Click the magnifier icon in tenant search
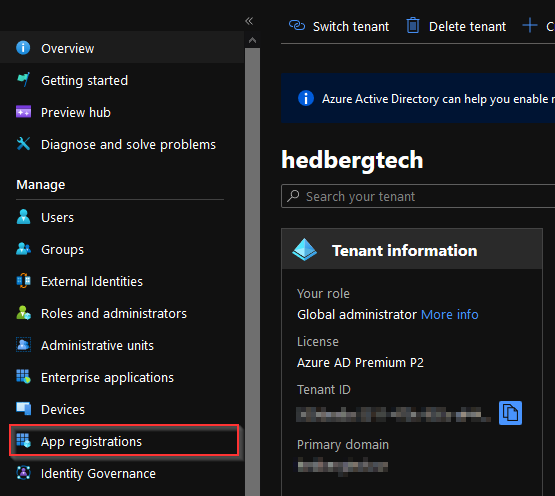The height and width of the screenshot is (496, 555). tap(293, 196)
